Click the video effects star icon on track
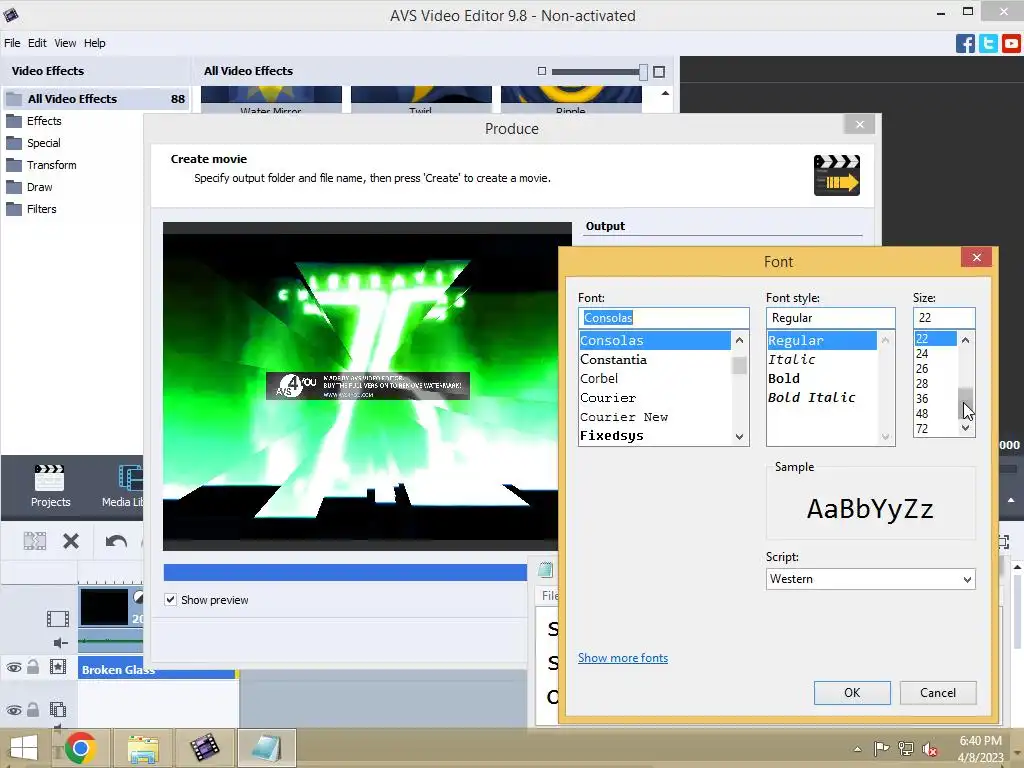The width and height of the screenshot is (1024, 768). 58,667
